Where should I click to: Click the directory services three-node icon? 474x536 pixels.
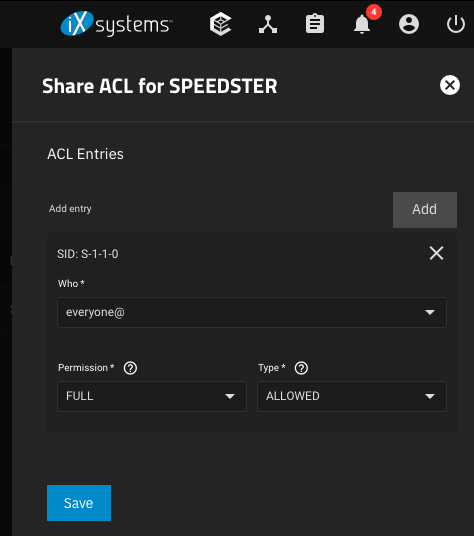coord(268,24)
